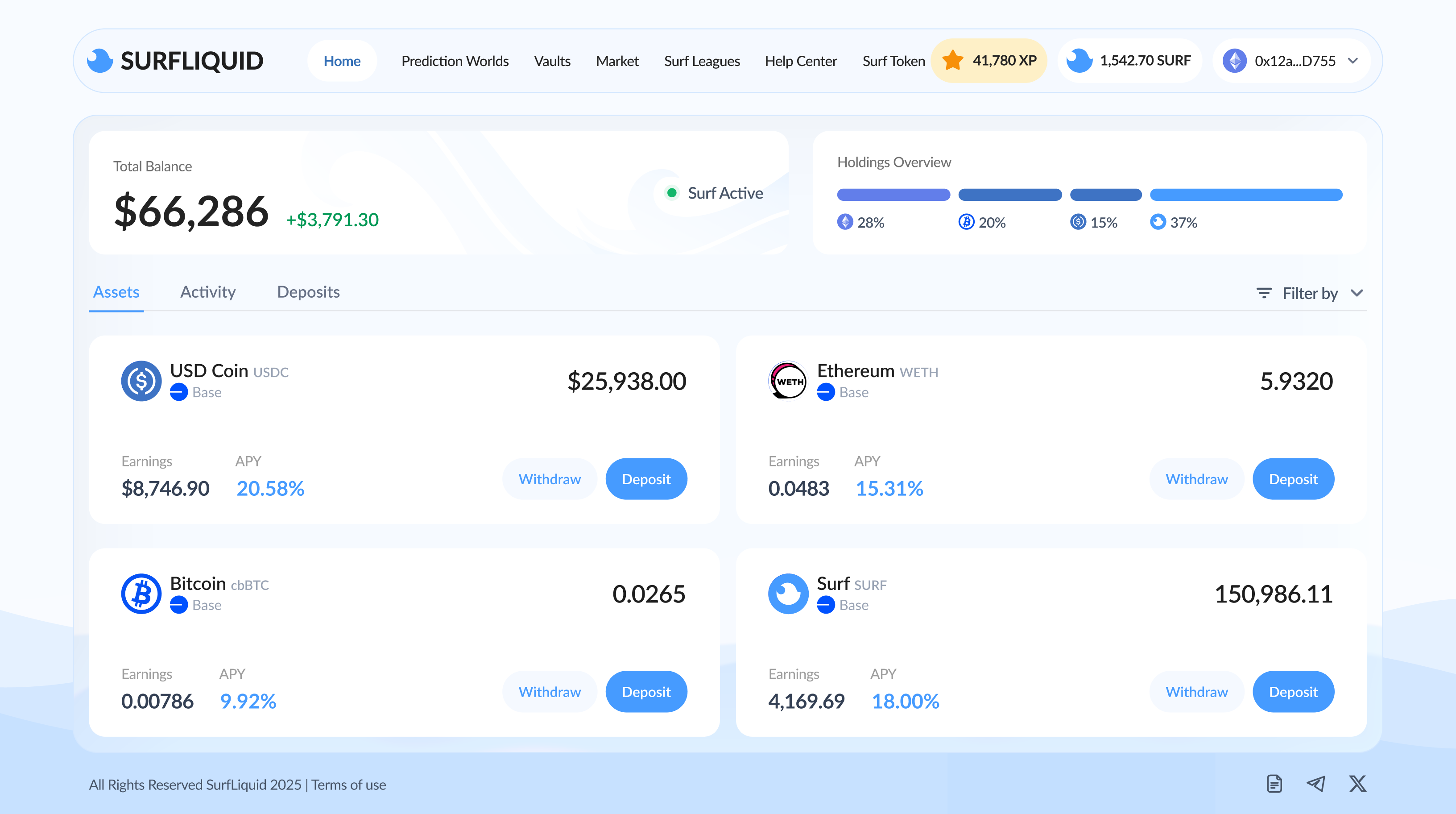Expand the wallet address dropdown chevron
The image size is (1456, 814).
tap(1353, 61)
